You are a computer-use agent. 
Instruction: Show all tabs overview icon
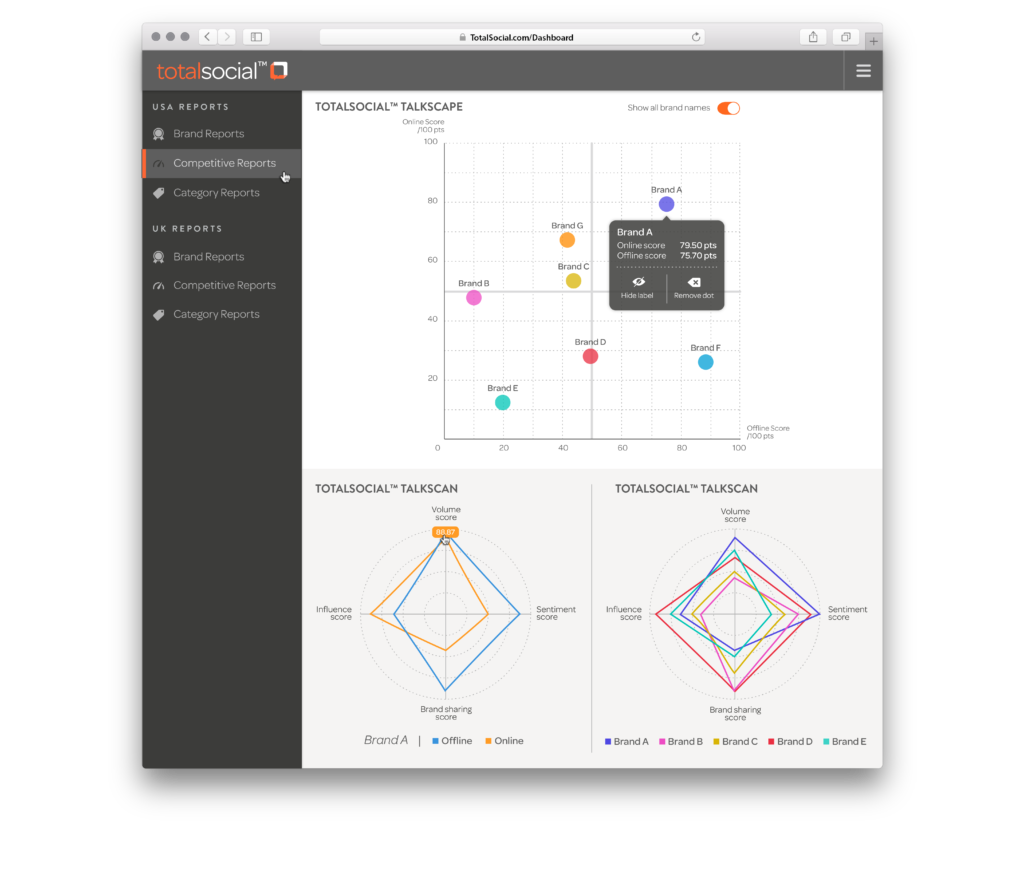click(x=846, y=37)
